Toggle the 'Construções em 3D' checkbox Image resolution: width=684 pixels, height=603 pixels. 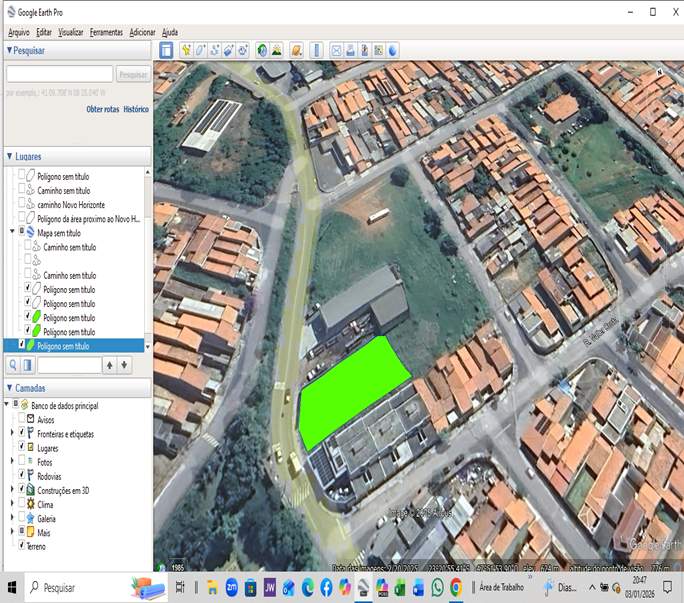(x=21, y=489)
